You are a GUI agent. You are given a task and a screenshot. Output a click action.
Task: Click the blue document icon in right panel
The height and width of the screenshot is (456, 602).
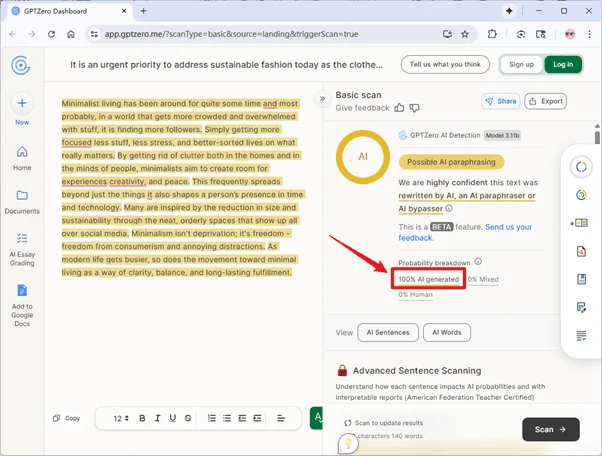(x=581, y=279)
